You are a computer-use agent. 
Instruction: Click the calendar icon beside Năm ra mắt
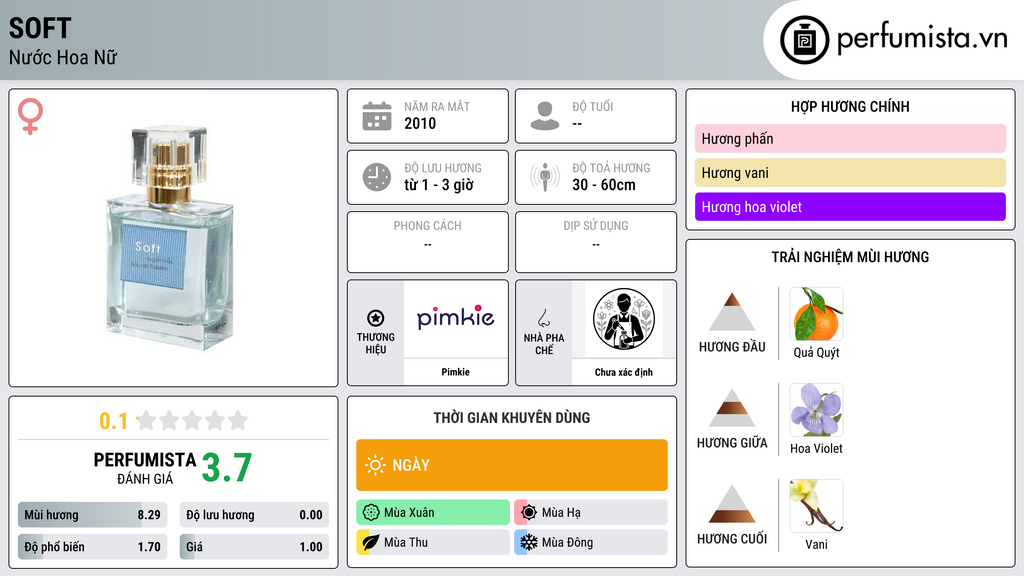coord(377,116)
